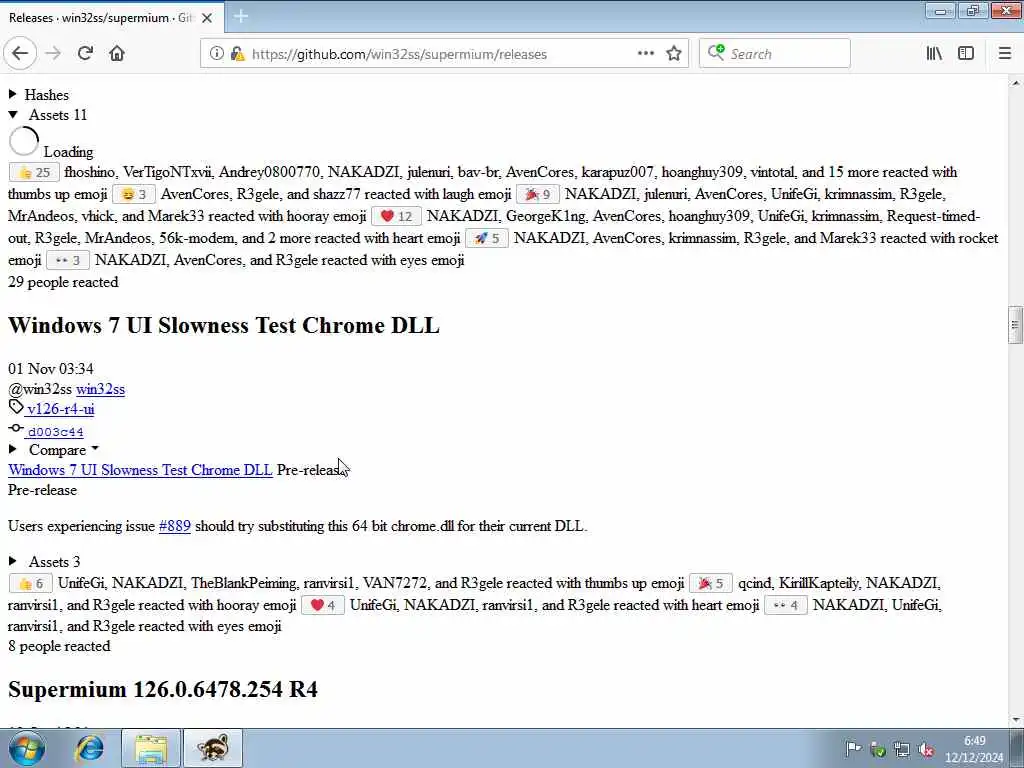
Task: Click the forward navigation arrow
Action: pos(53,54)
